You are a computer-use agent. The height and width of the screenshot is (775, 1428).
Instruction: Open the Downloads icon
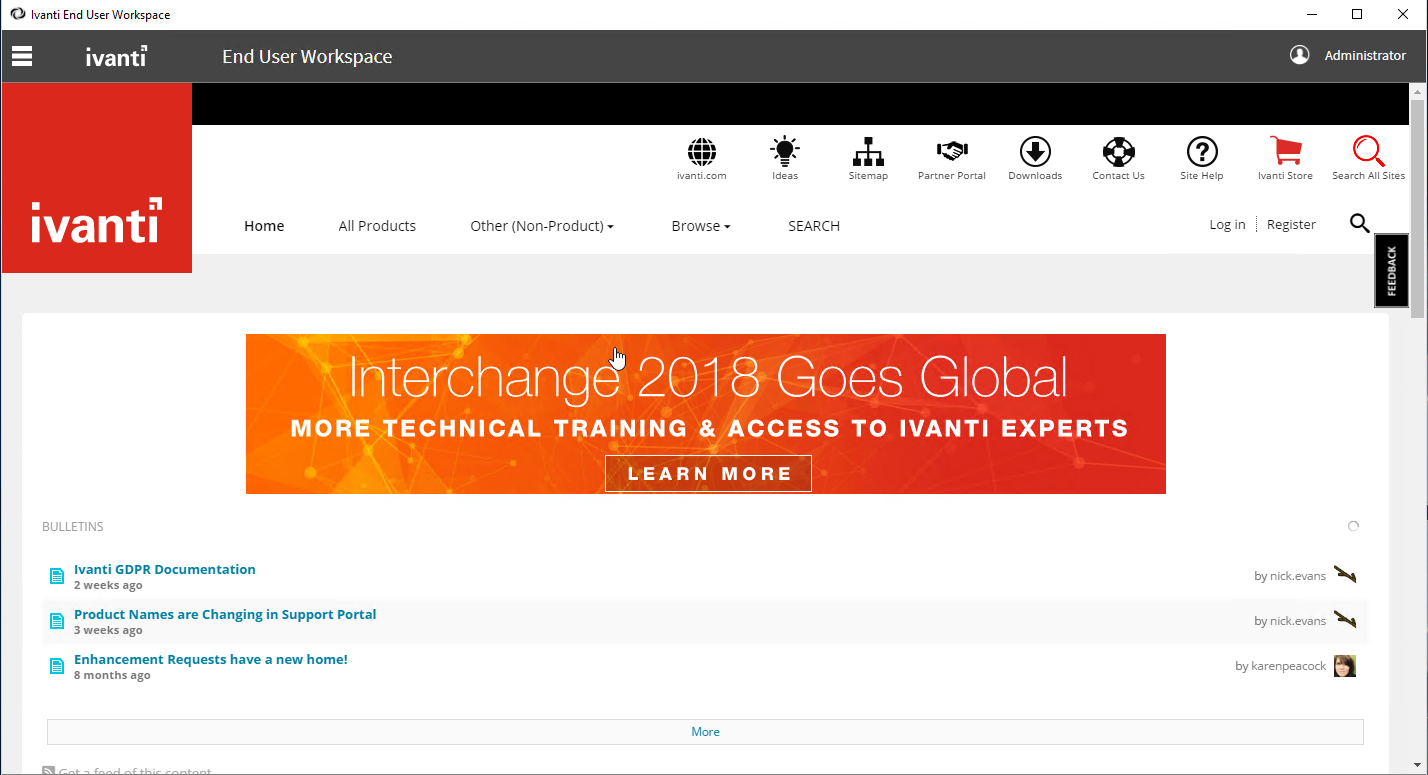(x=1034, y=152)
